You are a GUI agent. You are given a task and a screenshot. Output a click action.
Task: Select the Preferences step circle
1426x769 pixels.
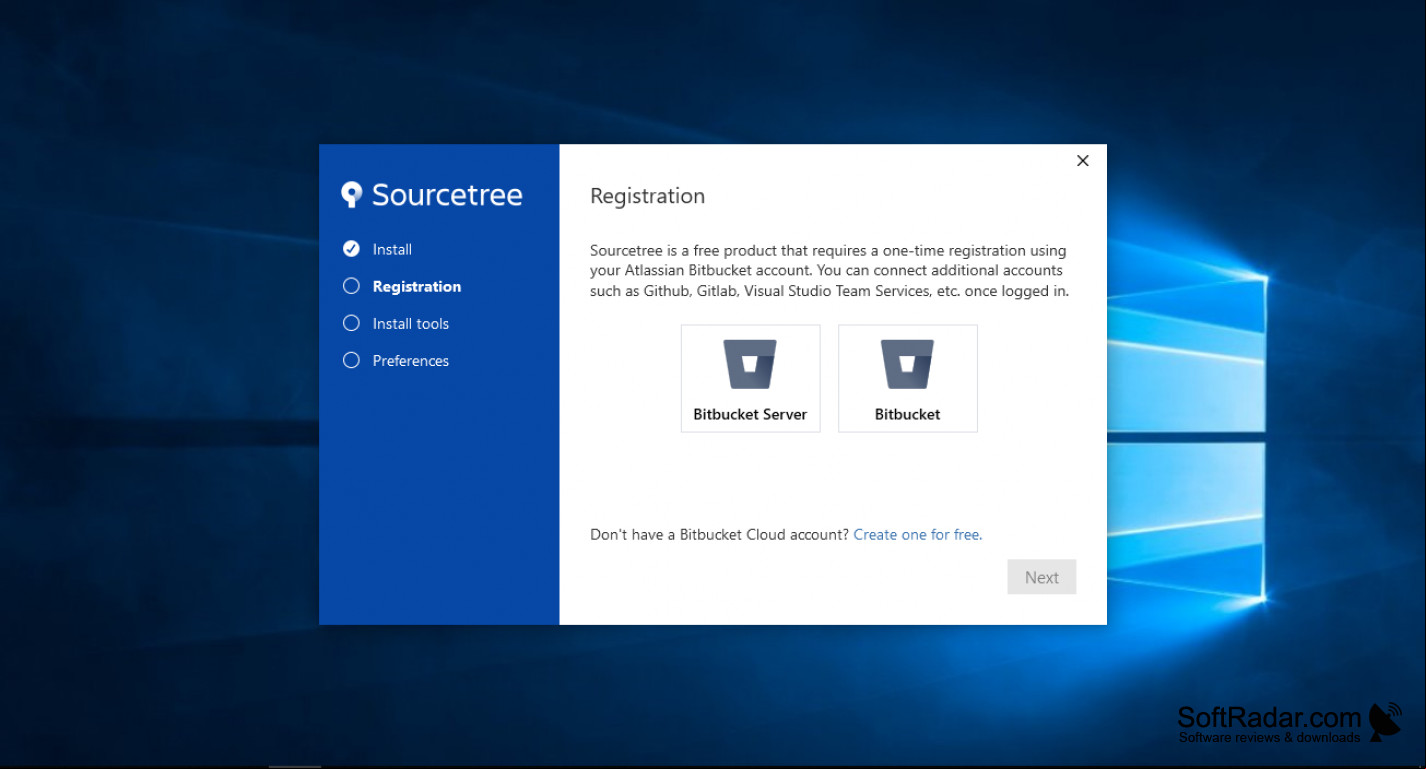[351, 360]
